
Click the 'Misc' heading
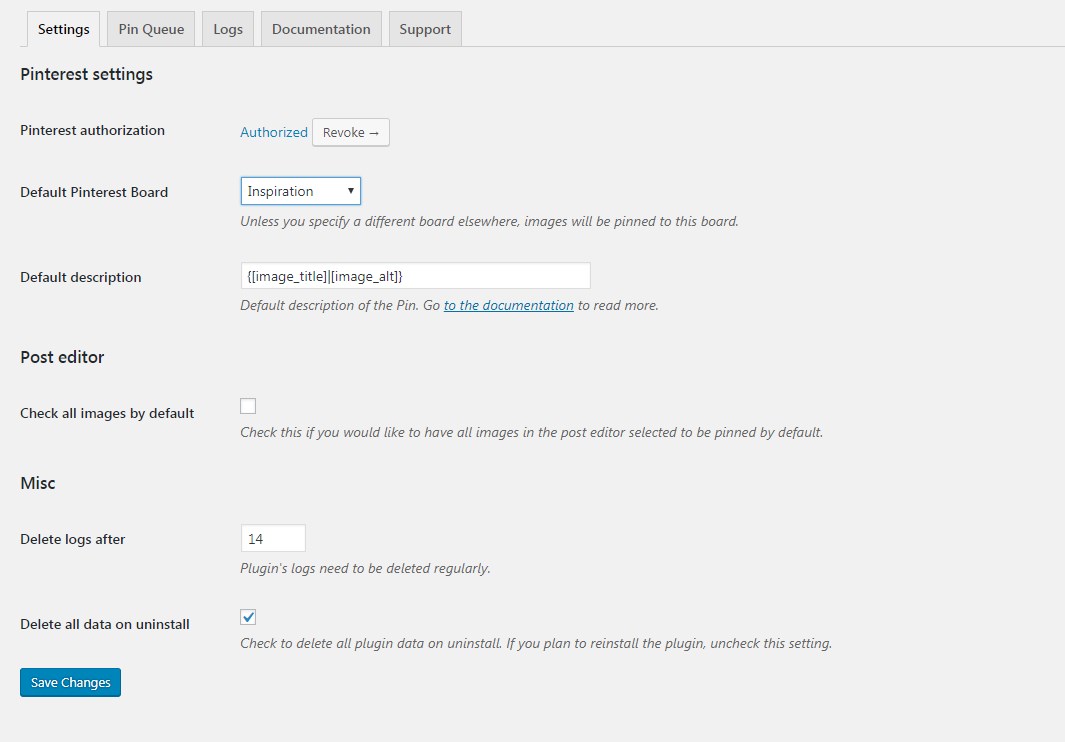click(38, 483)
